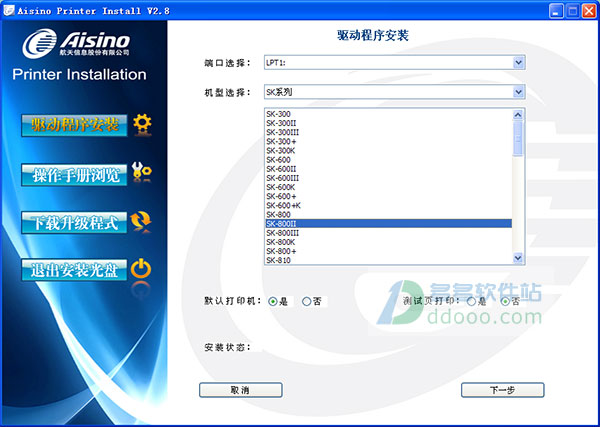
Task: Close the Aisino Printer Install window
Action: (x=589, y=11)
